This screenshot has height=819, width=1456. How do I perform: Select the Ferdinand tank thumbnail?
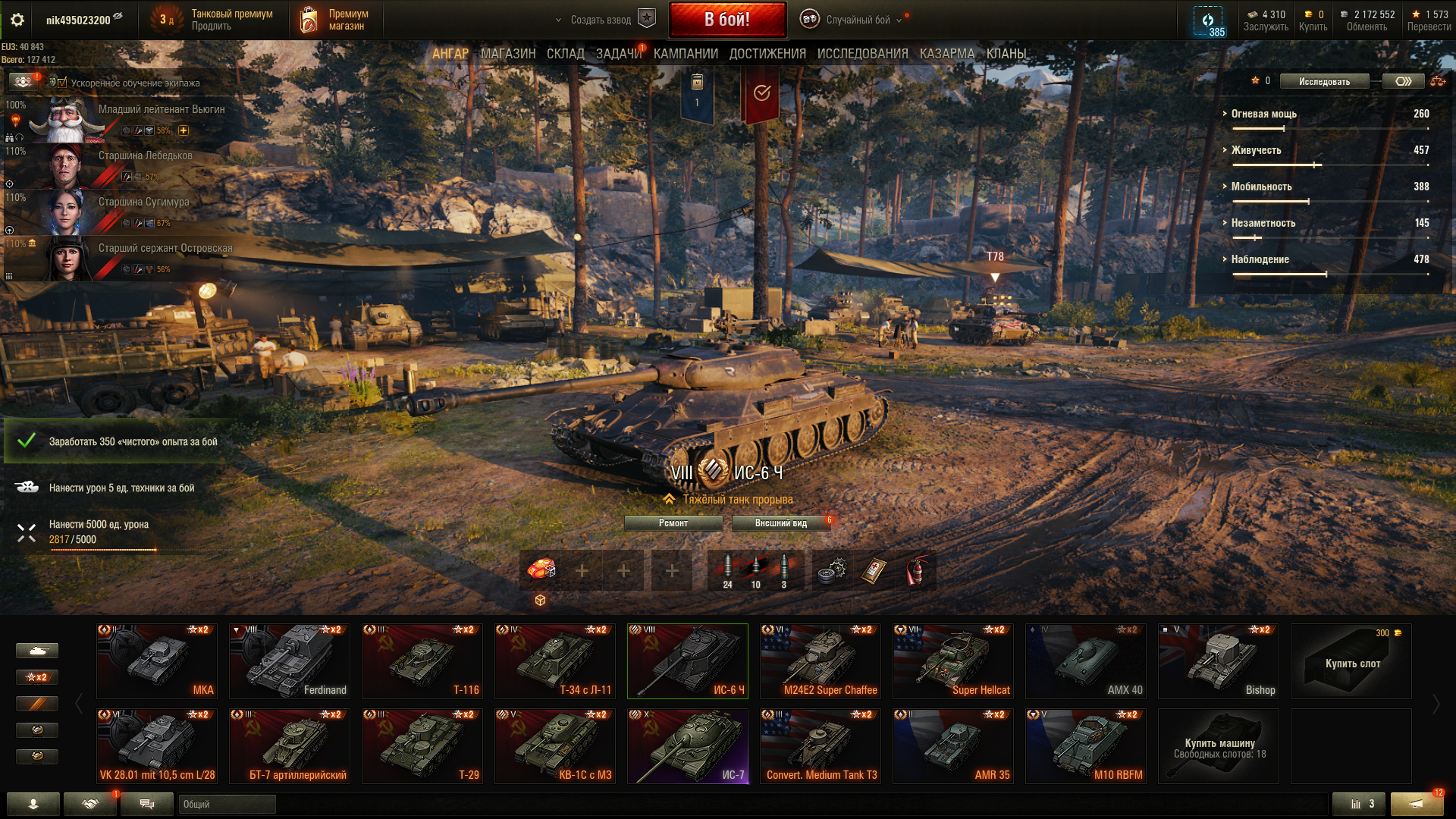(289, 661)
